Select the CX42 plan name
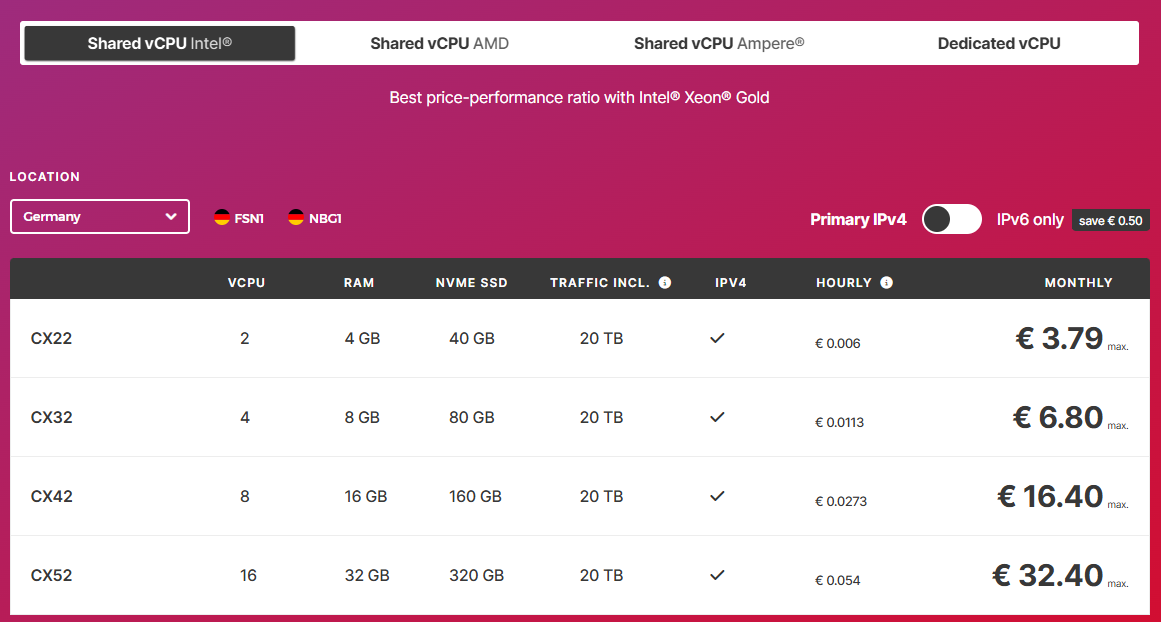 51,496
